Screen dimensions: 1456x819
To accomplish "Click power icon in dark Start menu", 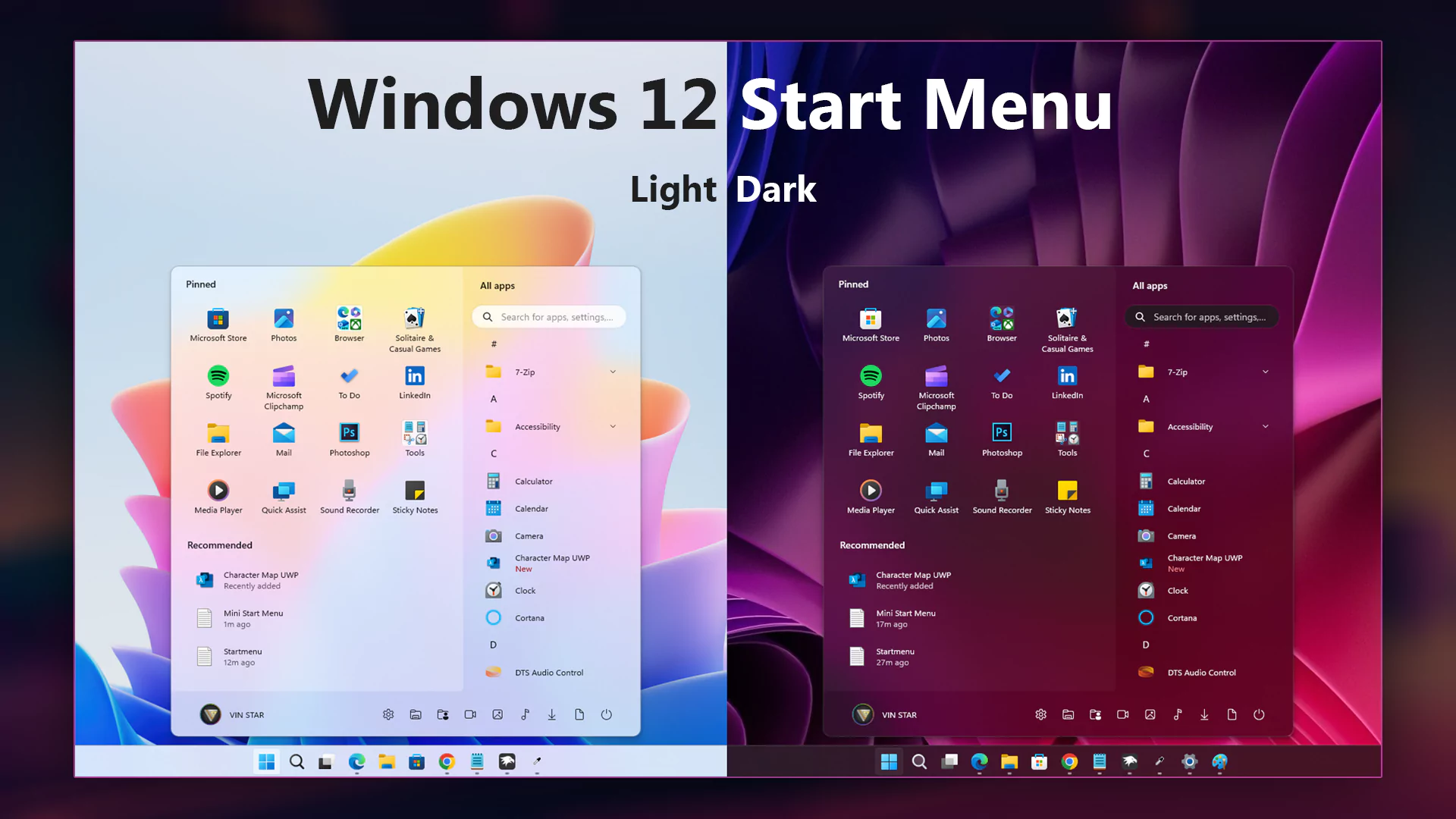I will (x=1259, y=714).
